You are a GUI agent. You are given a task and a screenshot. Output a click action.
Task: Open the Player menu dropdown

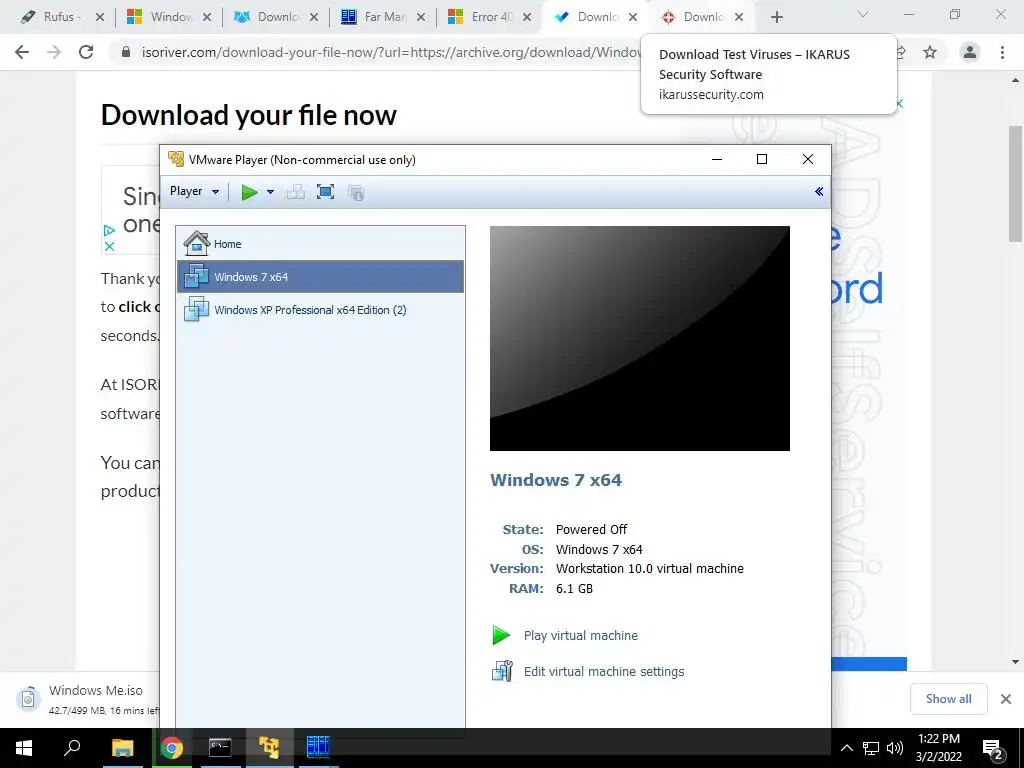[194, 191]
